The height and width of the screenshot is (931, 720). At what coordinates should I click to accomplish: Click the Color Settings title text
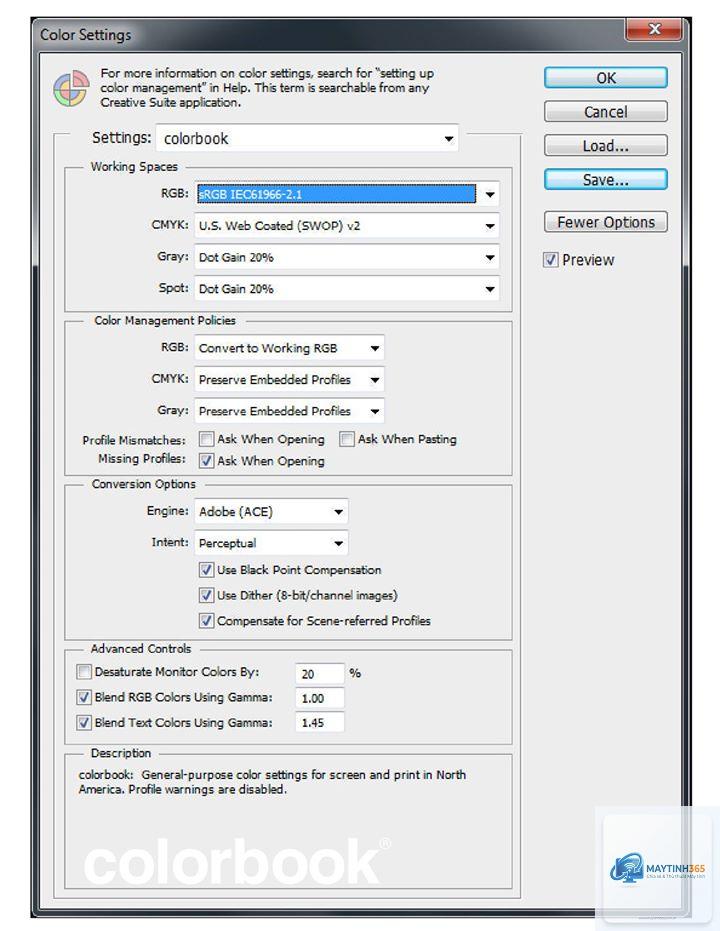click(x=85, y=34)
